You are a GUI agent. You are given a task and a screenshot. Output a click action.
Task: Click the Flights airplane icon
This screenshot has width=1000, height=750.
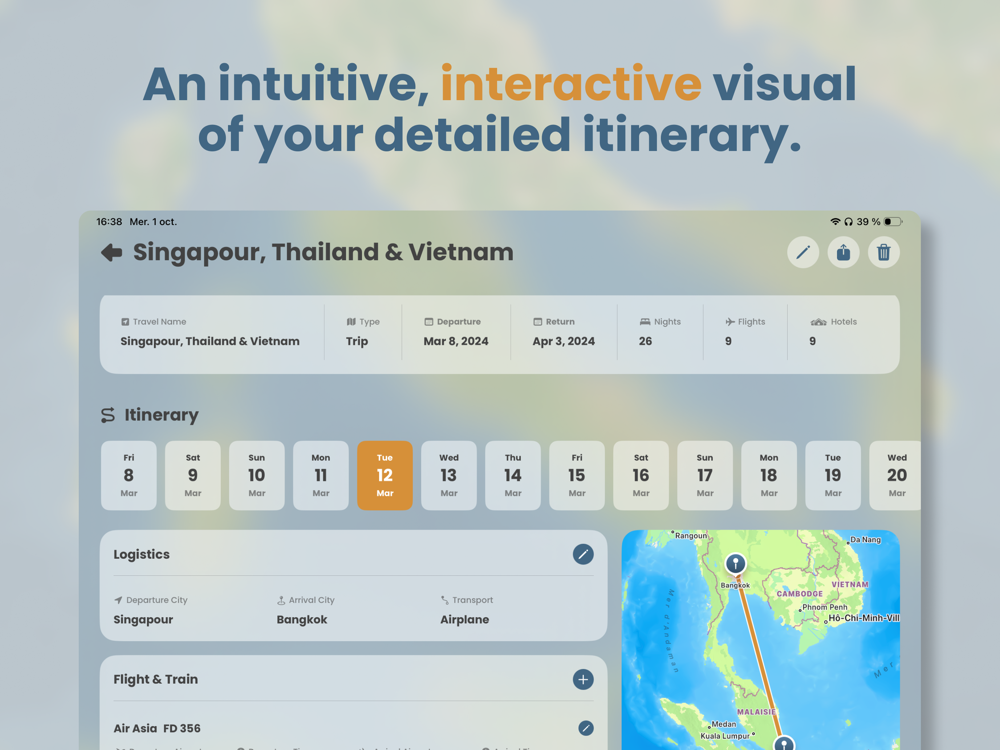click(730, 322)
